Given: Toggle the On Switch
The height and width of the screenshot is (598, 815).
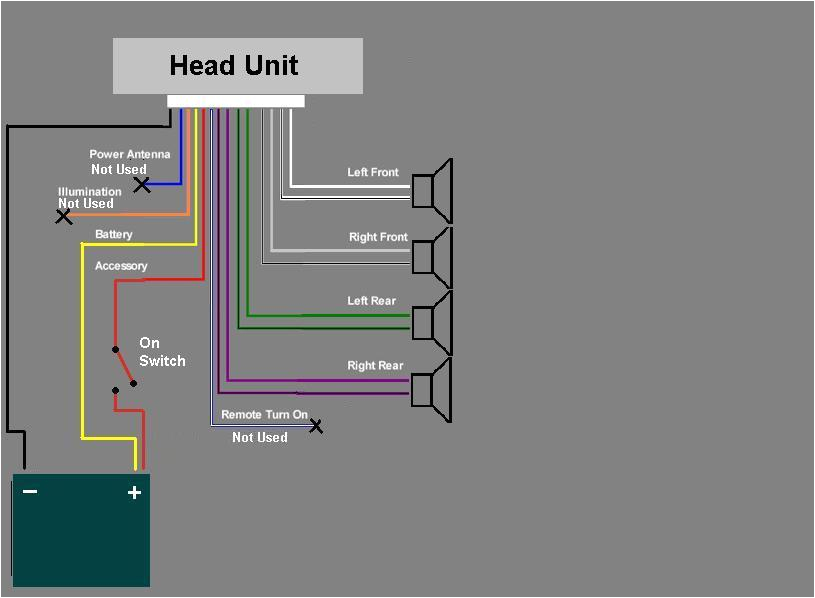Looking at the screenshot, I should [123, 365].
